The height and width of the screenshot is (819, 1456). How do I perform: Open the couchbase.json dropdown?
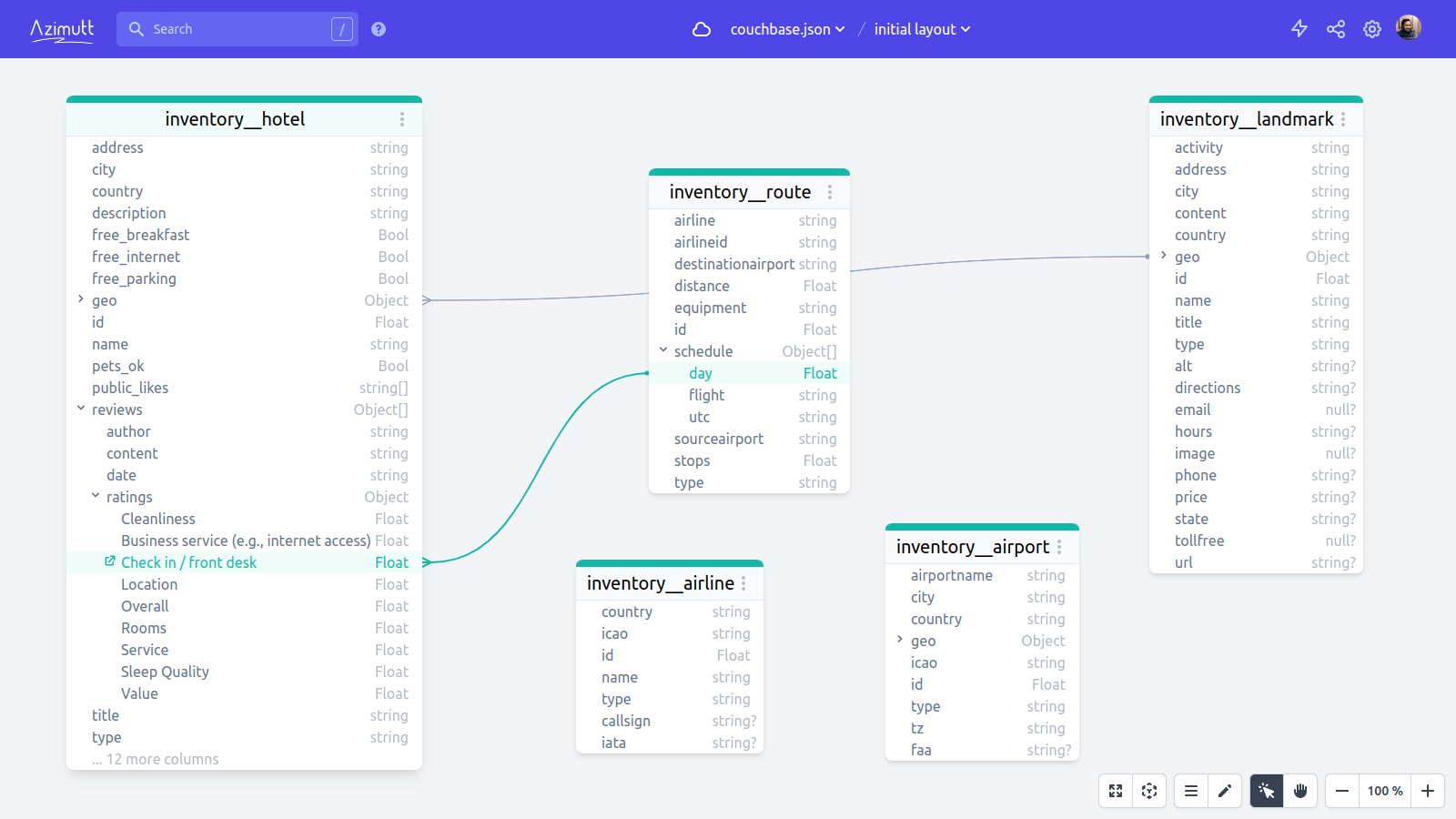tap(786, 28)
